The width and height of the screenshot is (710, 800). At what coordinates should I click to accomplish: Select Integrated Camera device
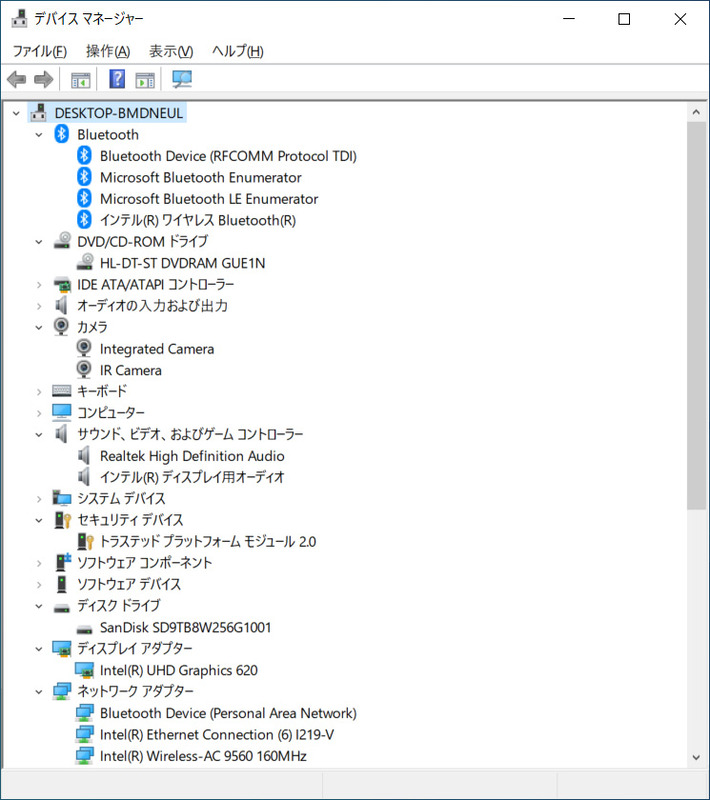(x=157, y=348)
